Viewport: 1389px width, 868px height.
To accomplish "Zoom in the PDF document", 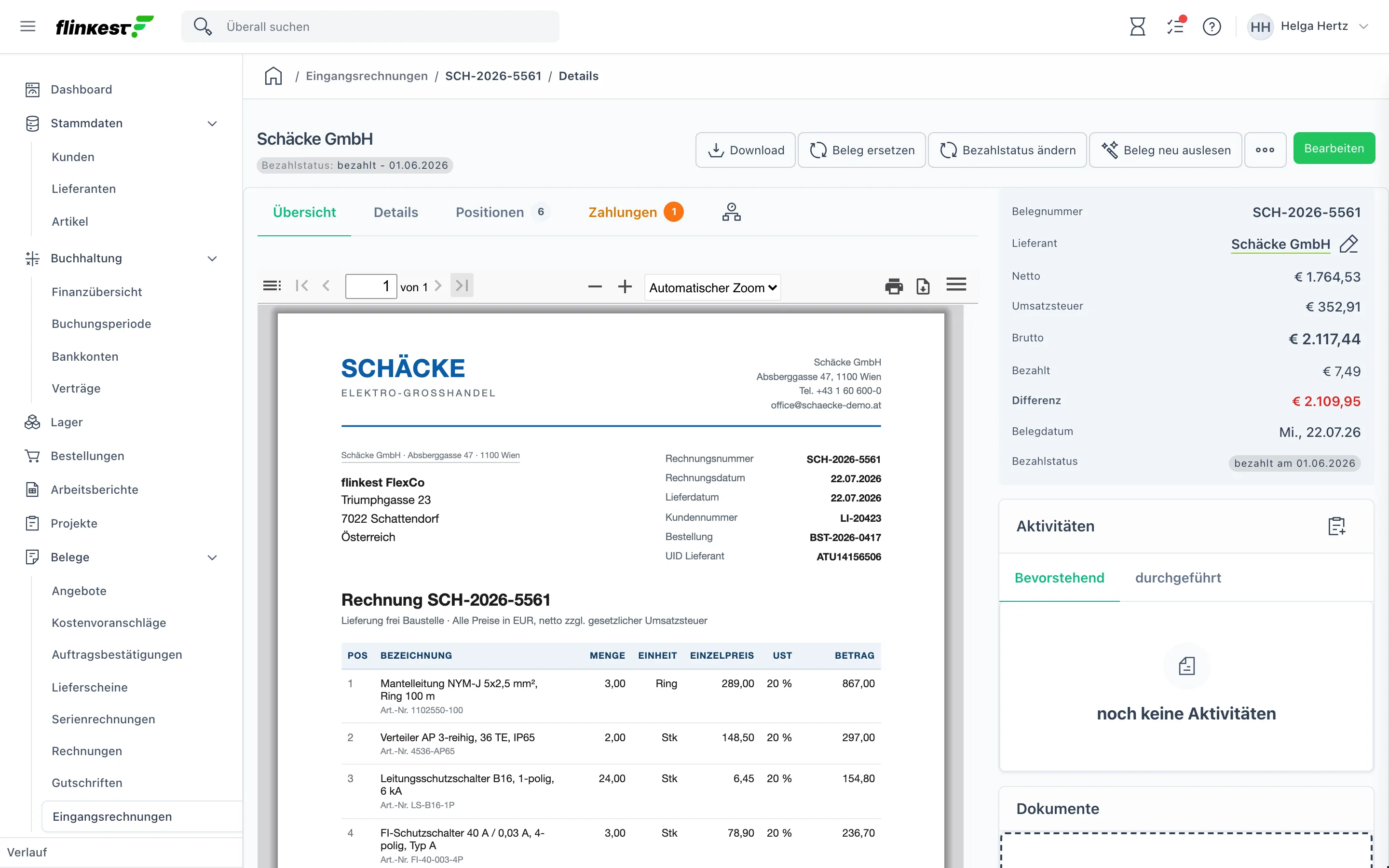I will click(625, 286).
